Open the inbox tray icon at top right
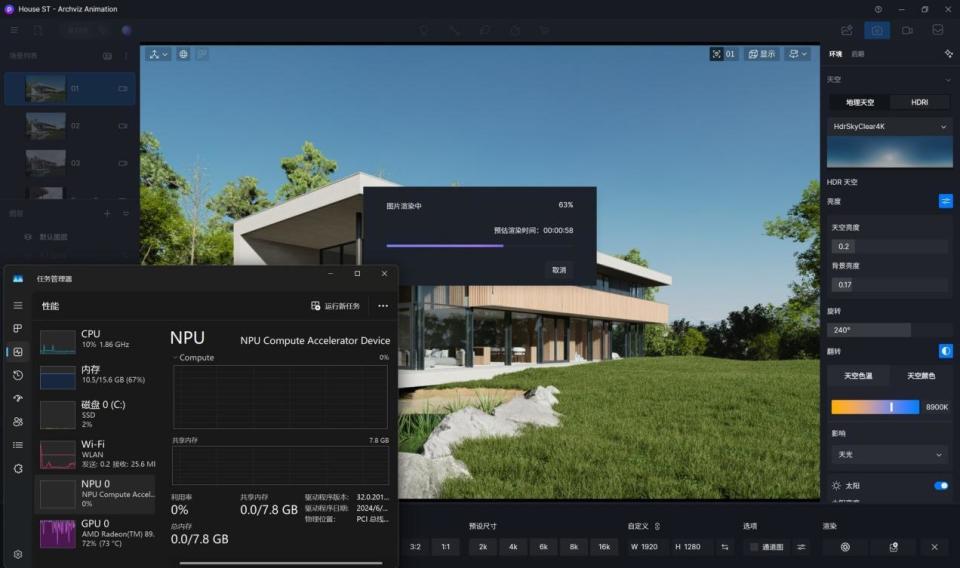960x568 pixels. (937, 30)
